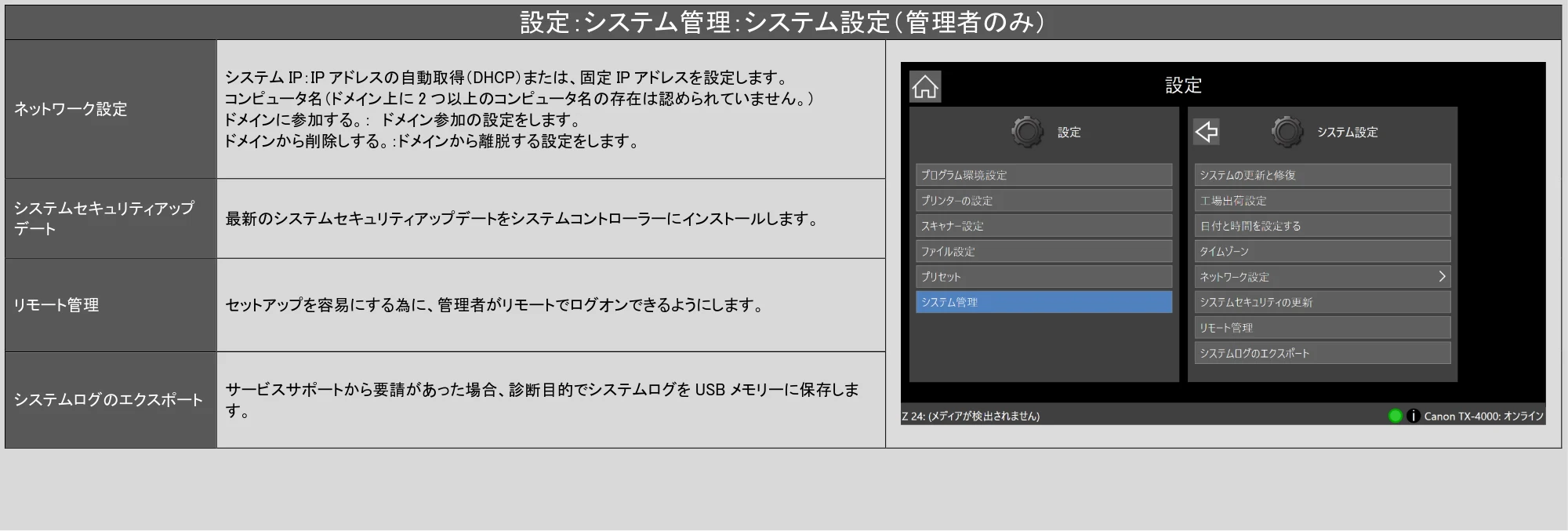The width and height of the screenshot is (1568, 531).
Task: Click 工場出荷設定 option
Action: coord(1322,200)
